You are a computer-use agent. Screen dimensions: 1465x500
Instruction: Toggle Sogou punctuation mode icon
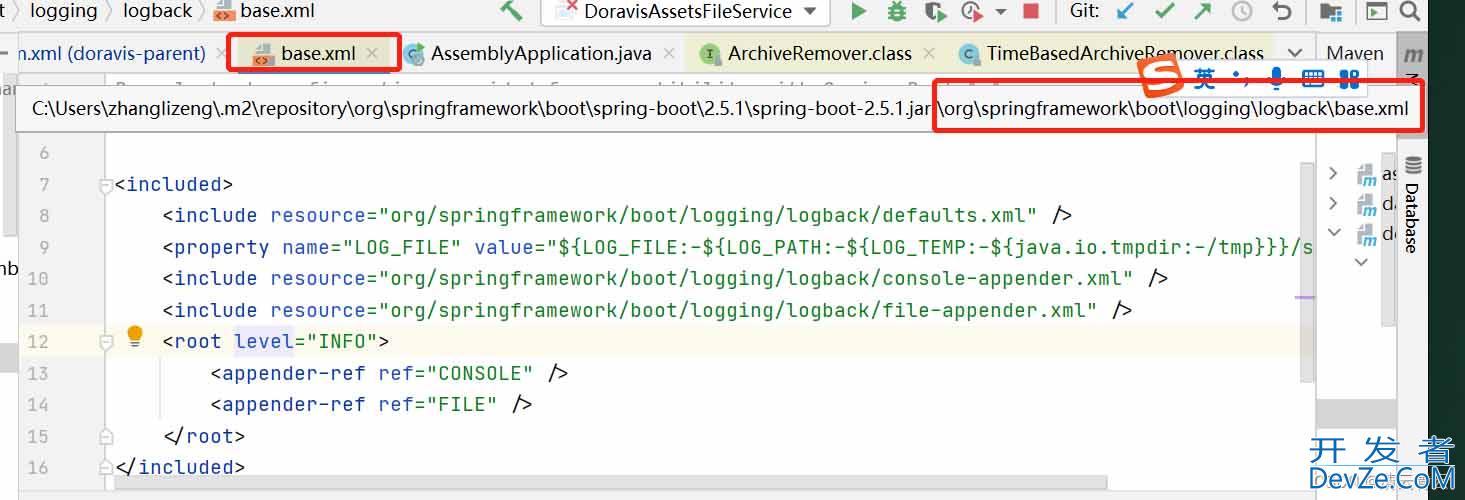tap(1240, 78)
